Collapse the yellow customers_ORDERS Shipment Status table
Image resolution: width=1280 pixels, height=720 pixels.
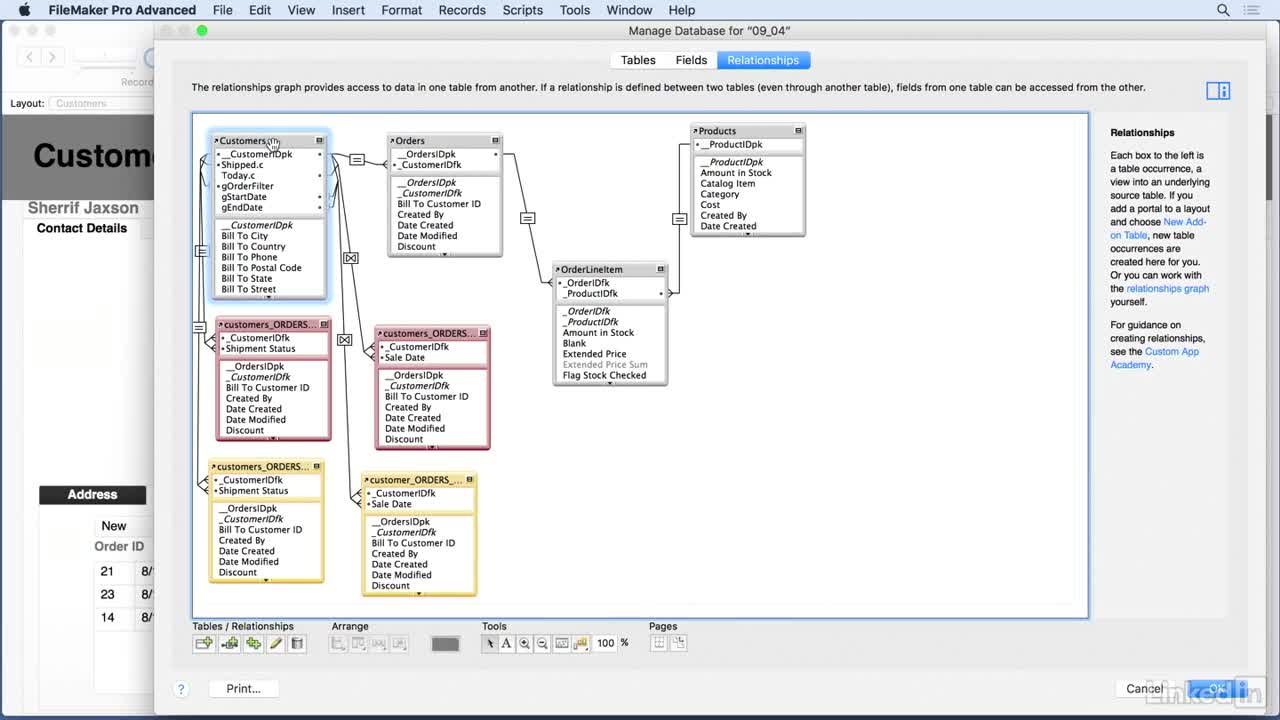coord(317,466)
